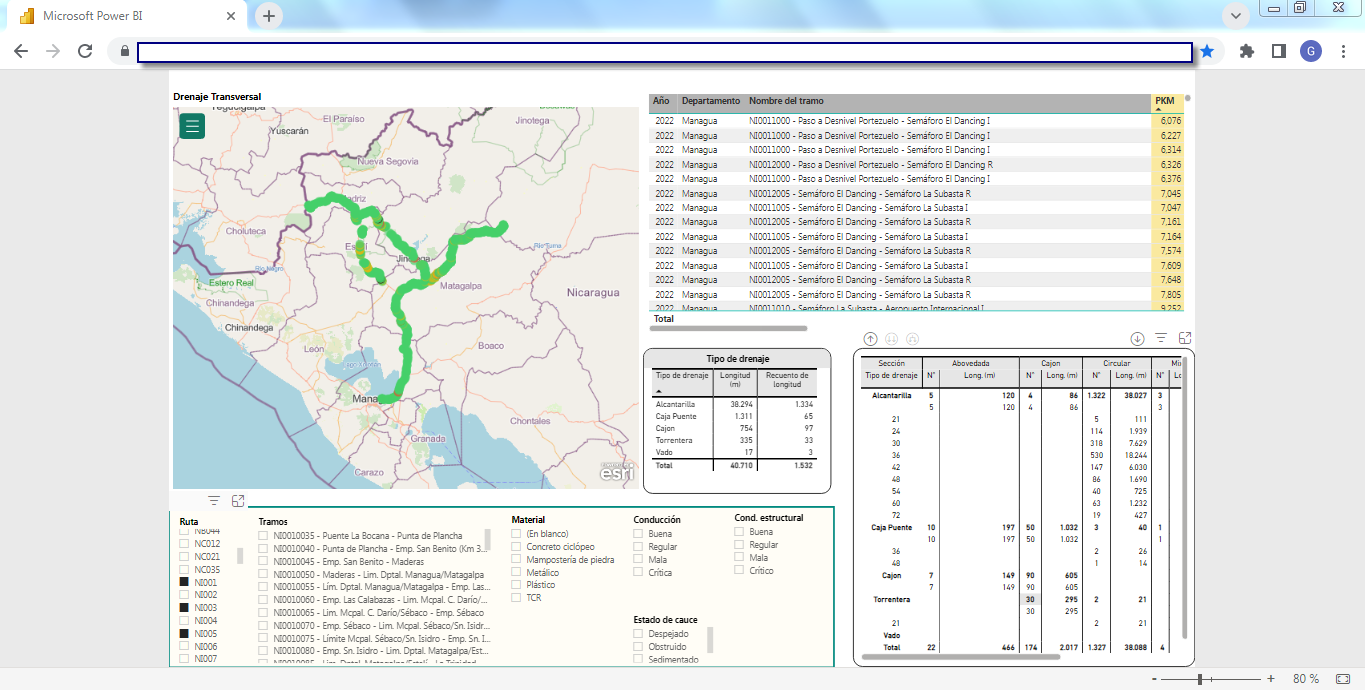Click the fit to page icon
This screenshot has width=1365, height=690.
point(1345,679)
